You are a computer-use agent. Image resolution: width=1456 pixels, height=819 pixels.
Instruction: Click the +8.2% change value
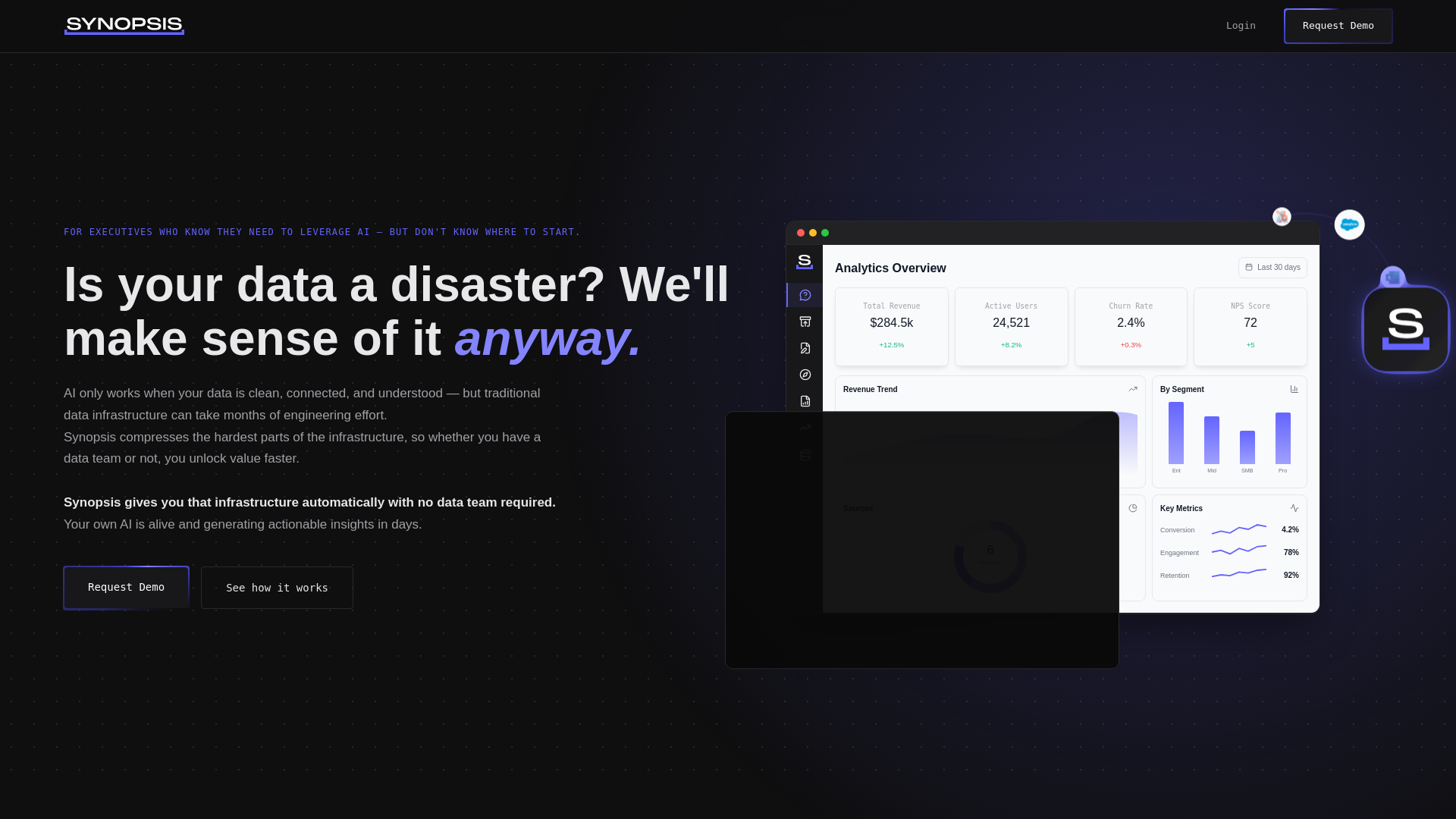pyautogui.click(x=1011, y=345)
